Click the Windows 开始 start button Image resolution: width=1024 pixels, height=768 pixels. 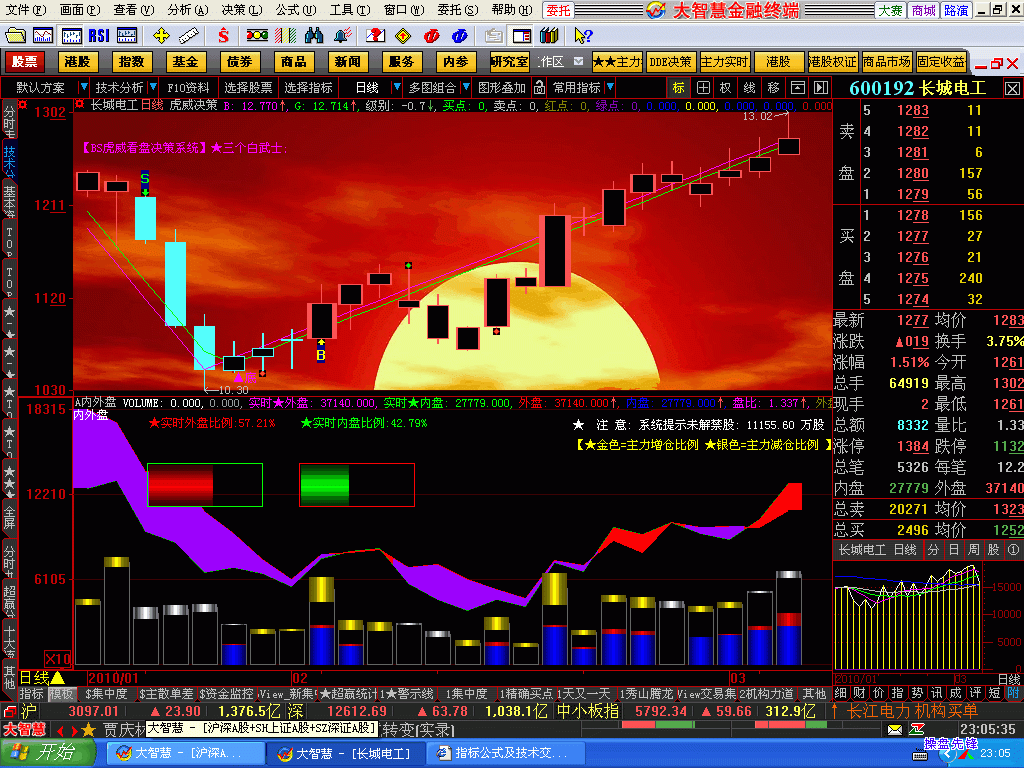[47, 753]
